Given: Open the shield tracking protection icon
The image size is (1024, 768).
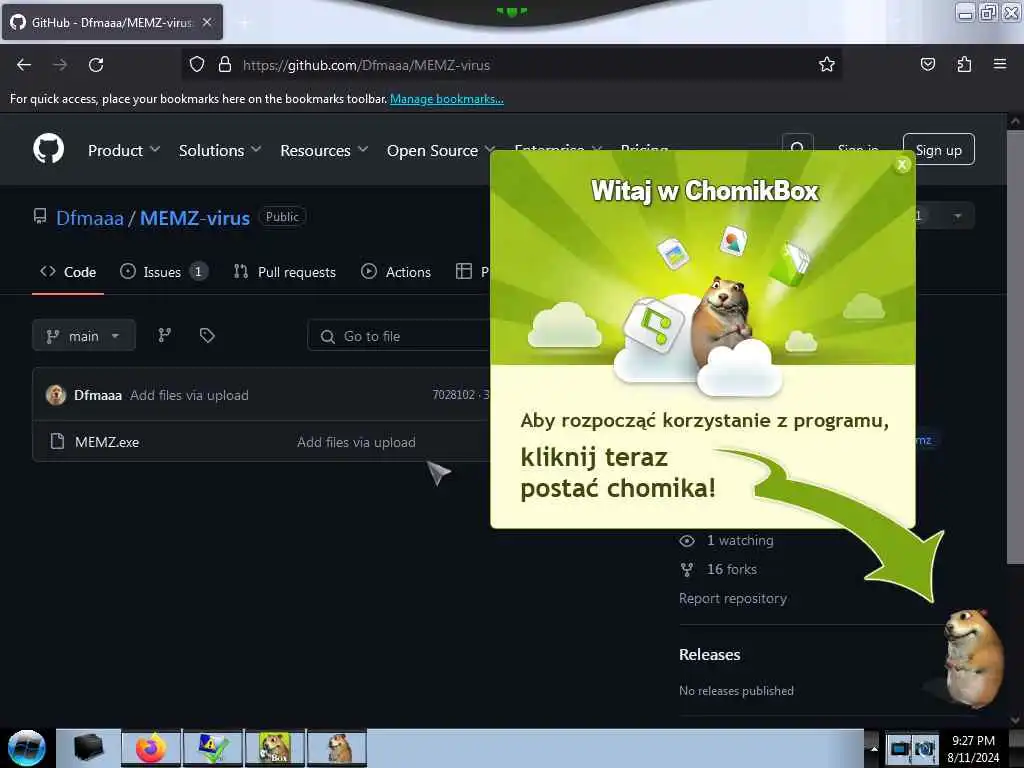Looking at the screenshot, I should point(197,64).
